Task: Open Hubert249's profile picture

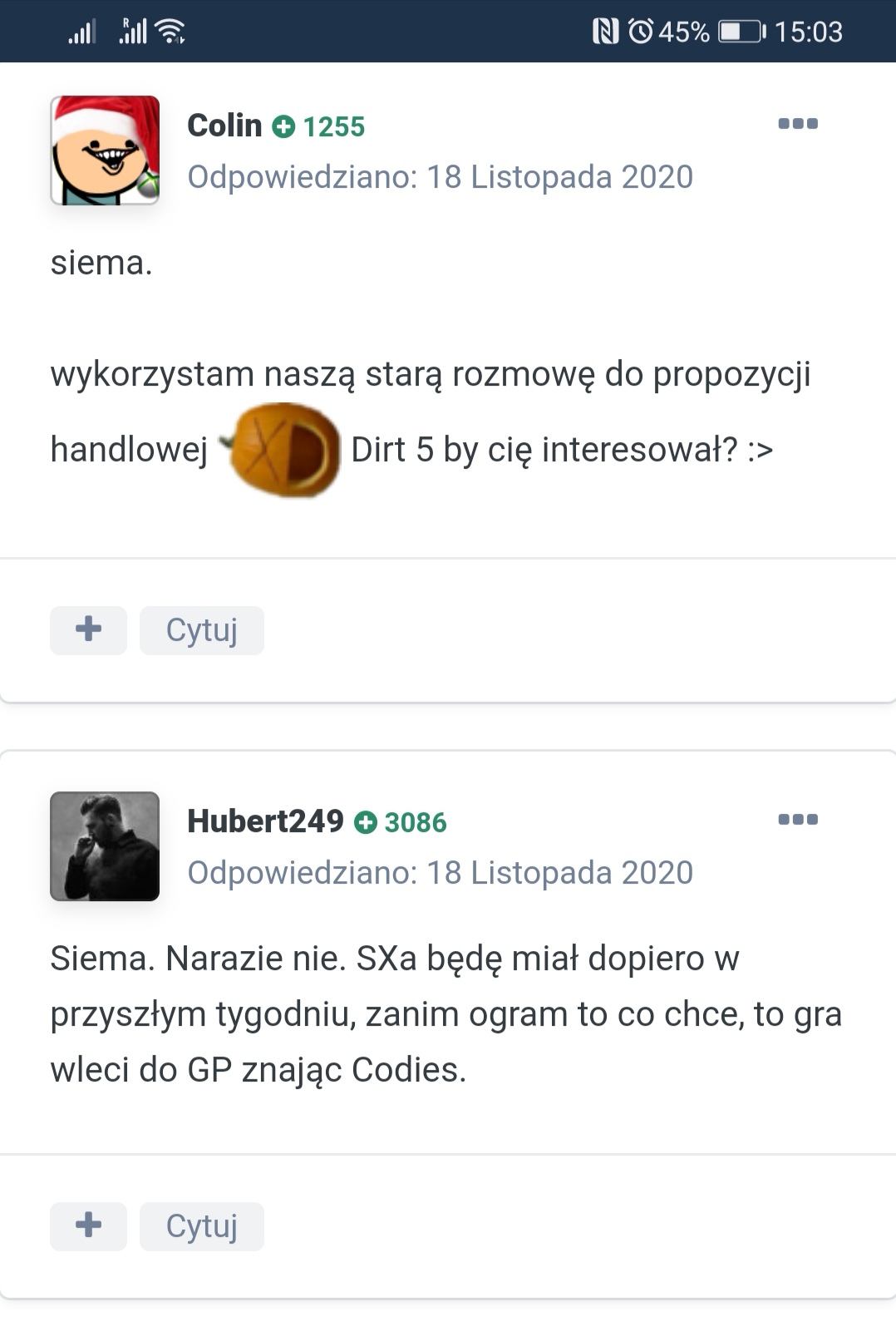Action: (x=105, y=846)
